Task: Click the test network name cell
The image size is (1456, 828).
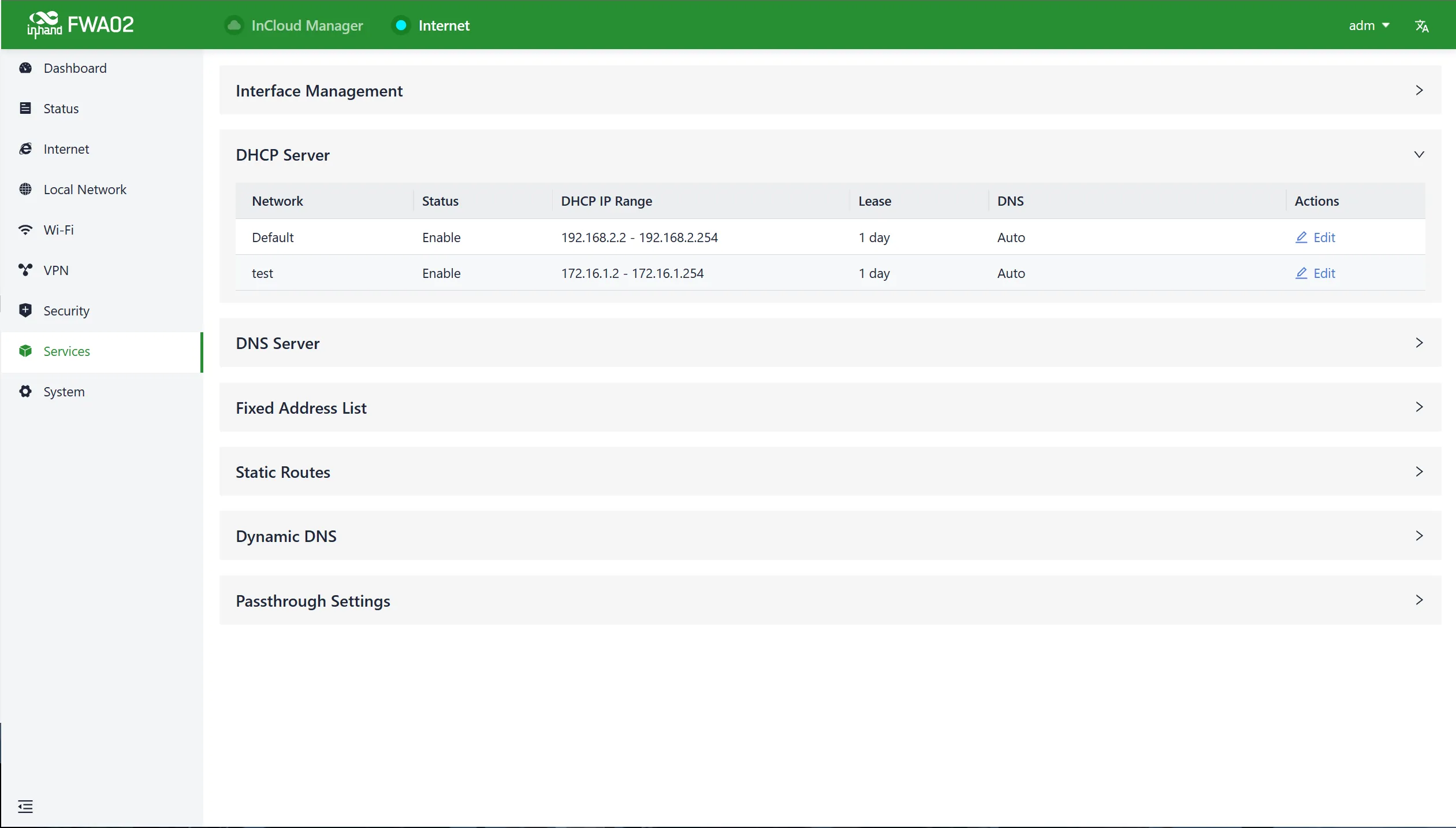Action: pyautogui.click(x=262, y=273)
